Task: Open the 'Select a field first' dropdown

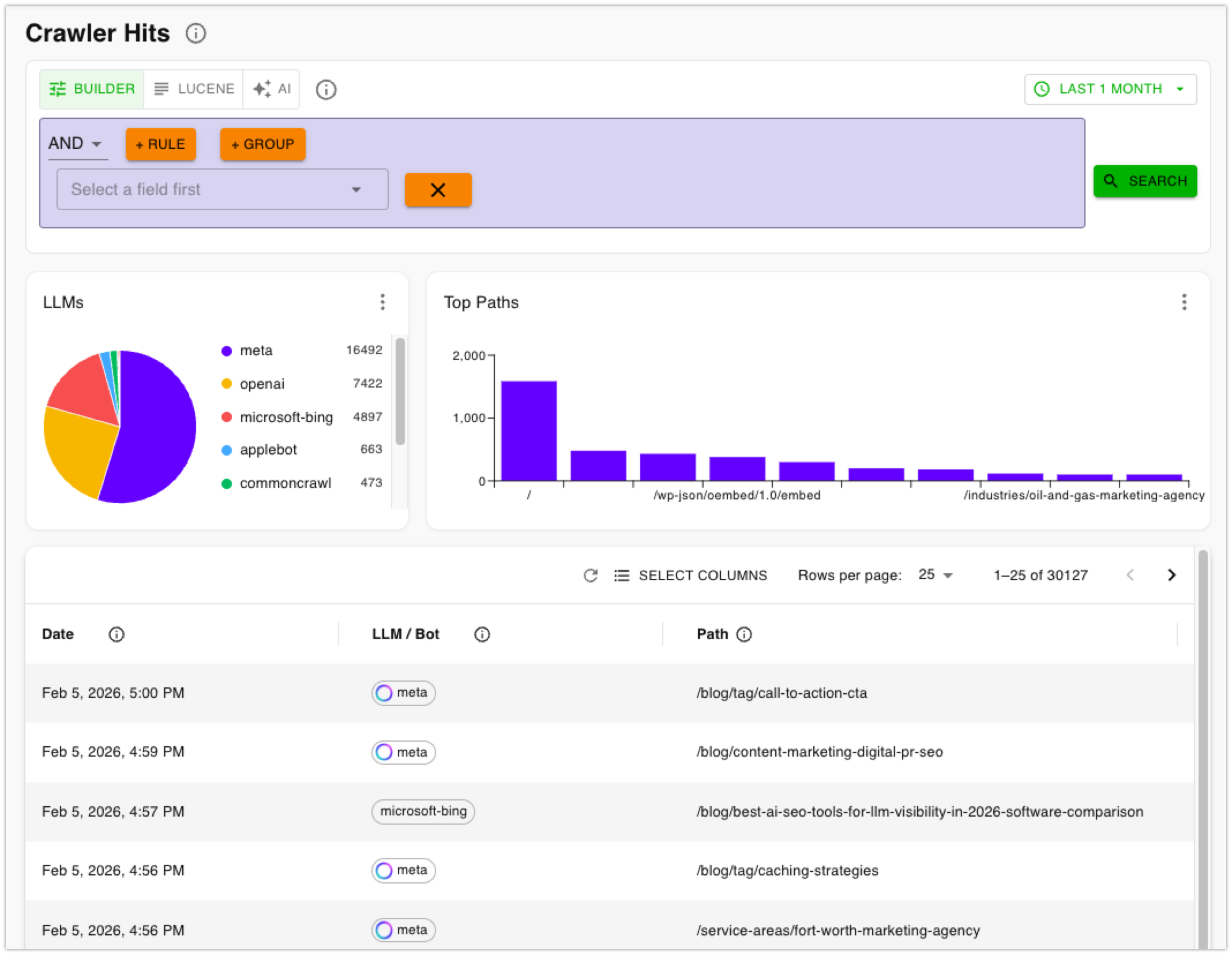Action: 223,189
